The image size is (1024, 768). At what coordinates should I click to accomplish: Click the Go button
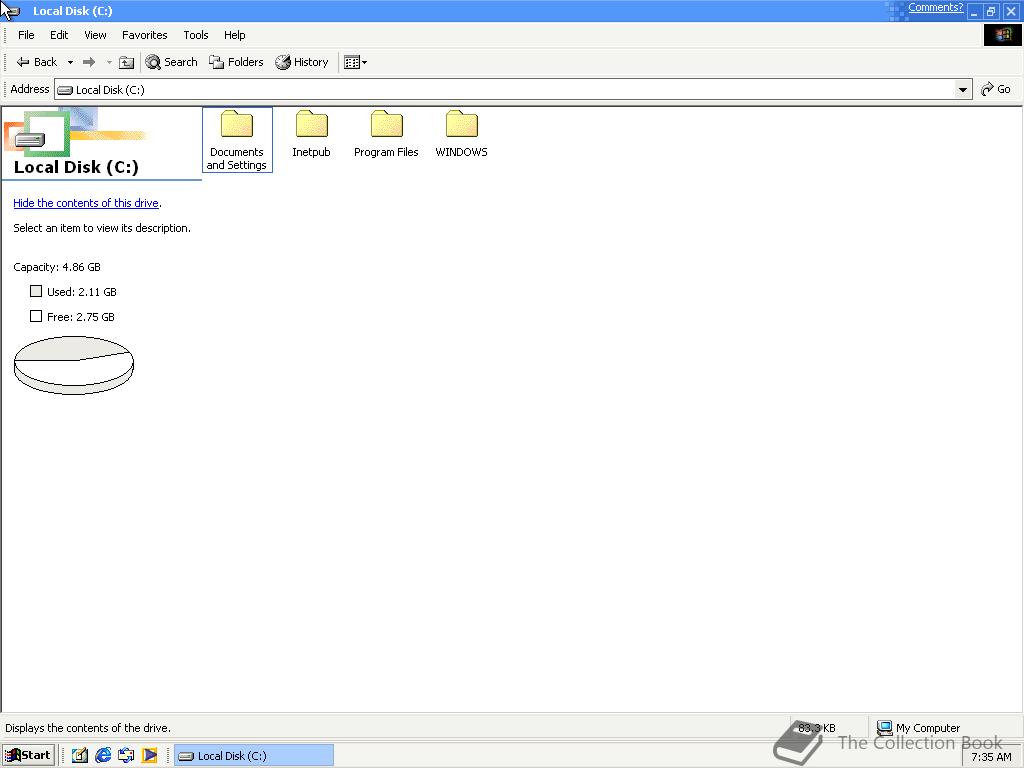pyautogui.click(x=996, y=89)
